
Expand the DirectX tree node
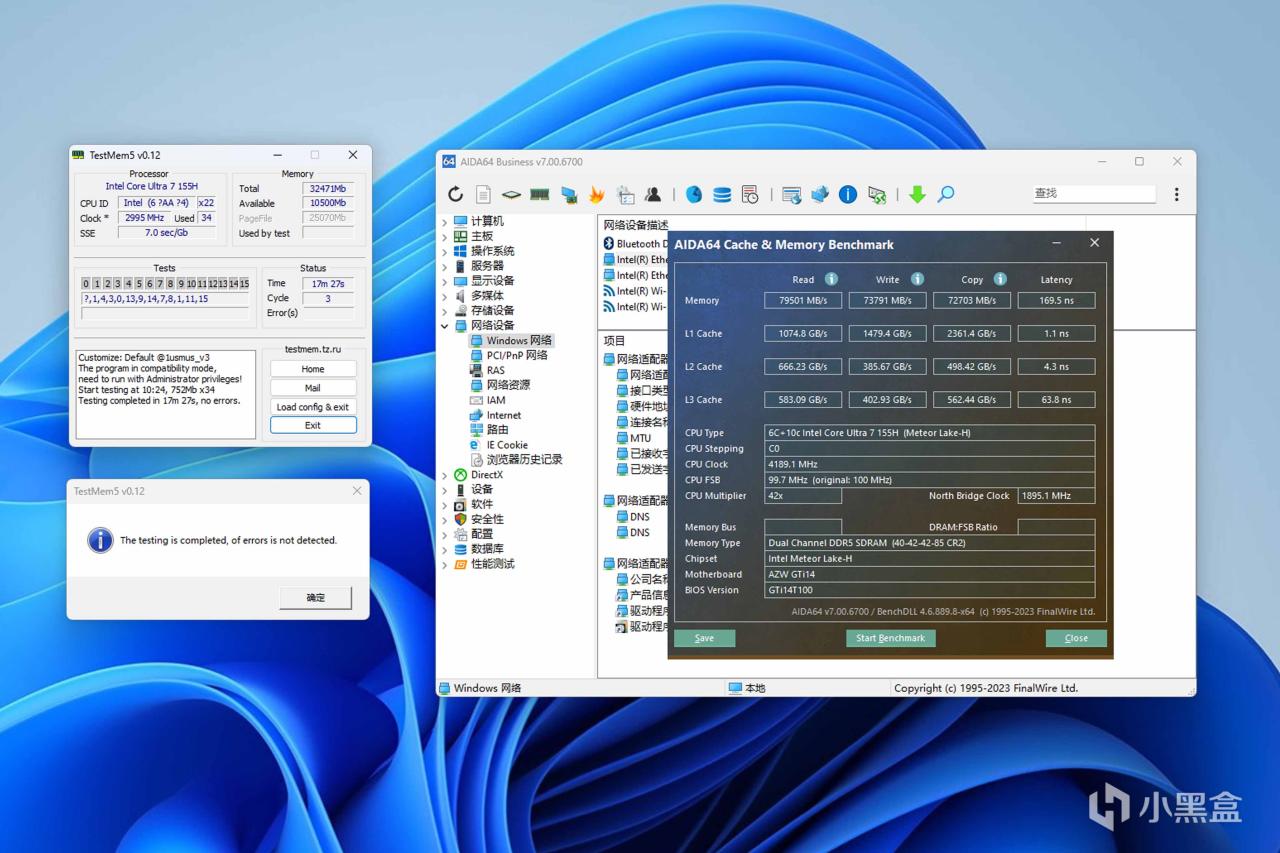coord(445,475)
